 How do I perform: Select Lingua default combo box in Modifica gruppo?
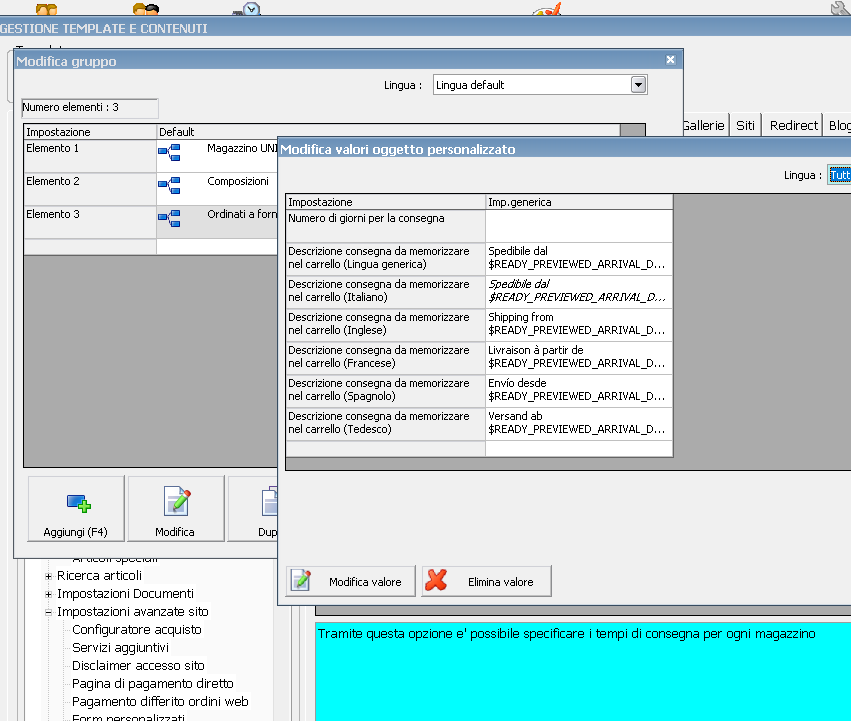pos(540,85)
